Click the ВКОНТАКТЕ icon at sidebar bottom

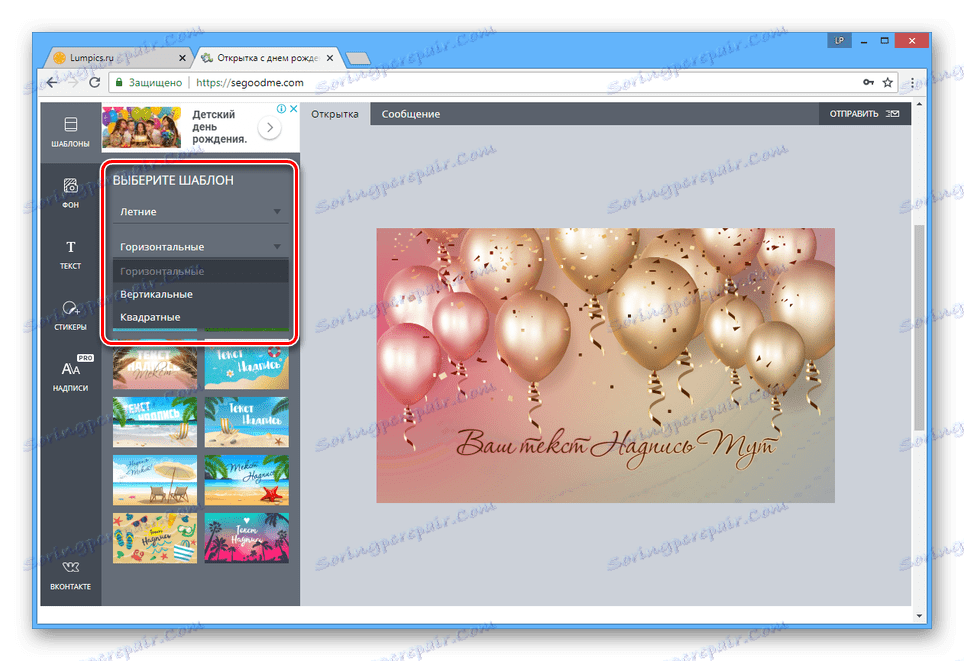click(69, 568)
